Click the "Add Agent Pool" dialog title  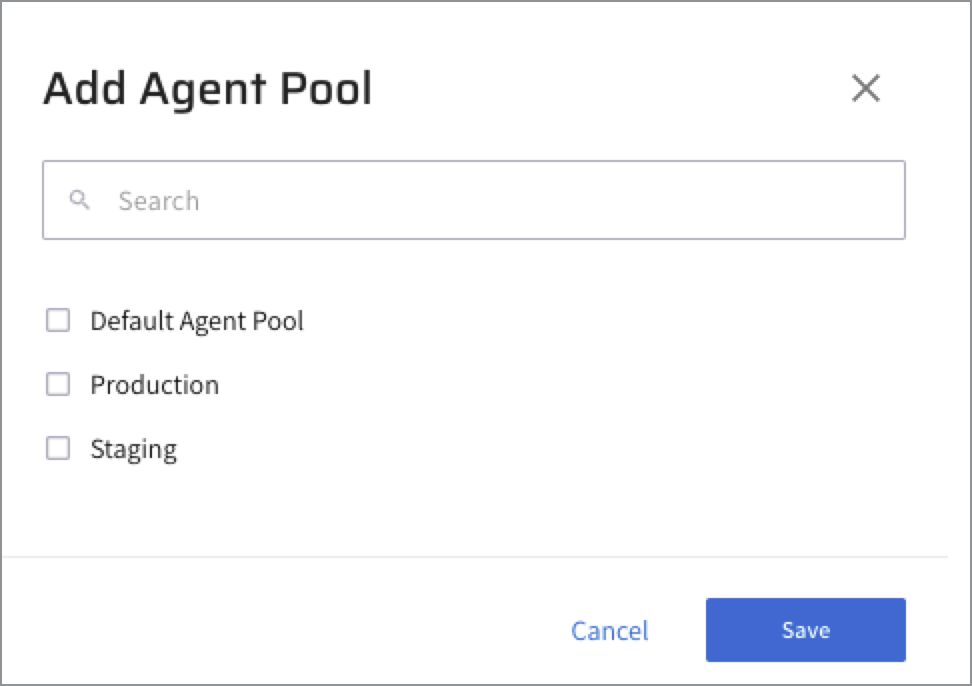click(x=207, y=90)
